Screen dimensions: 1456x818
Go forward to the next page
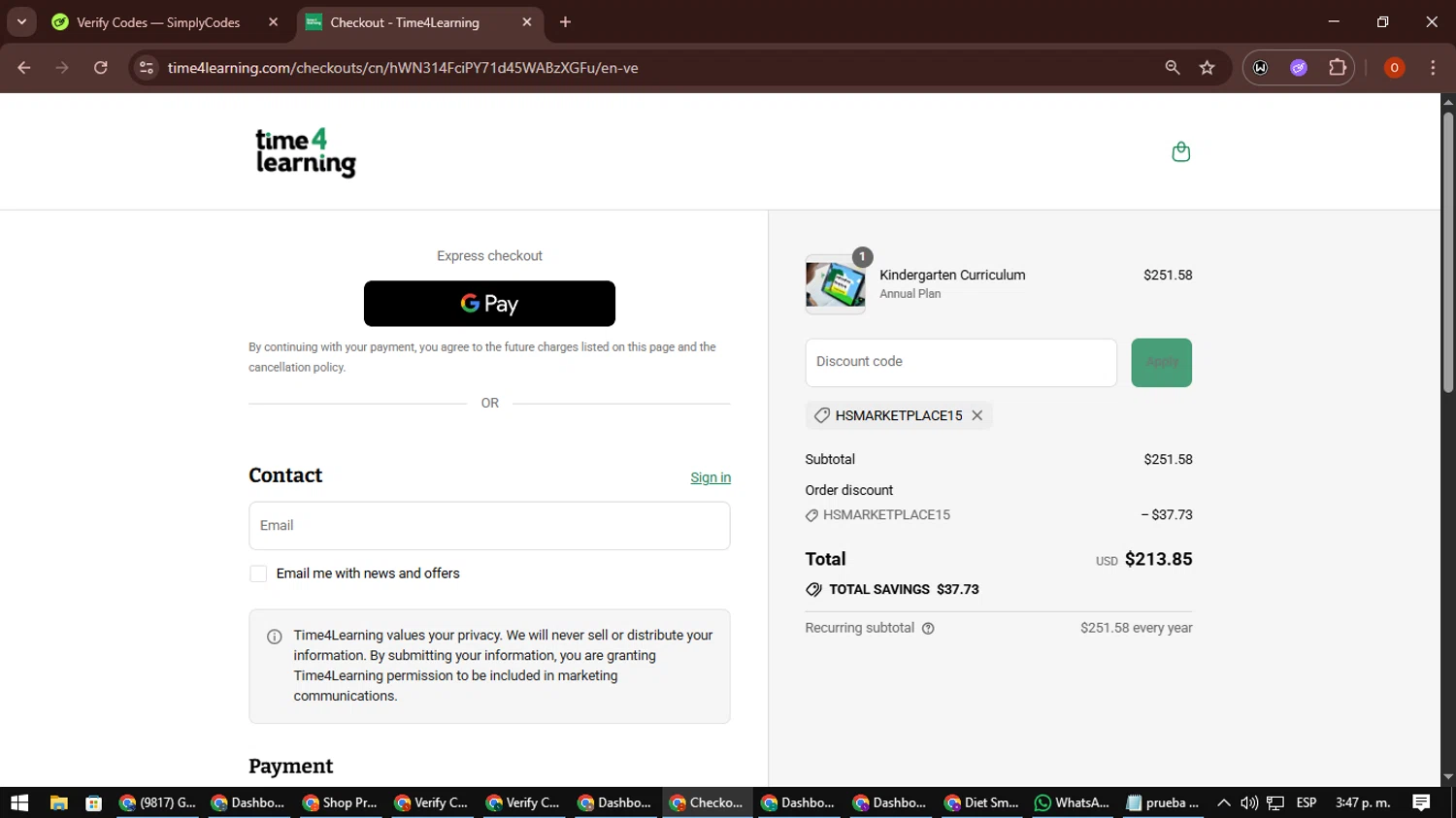click(62, 68)
